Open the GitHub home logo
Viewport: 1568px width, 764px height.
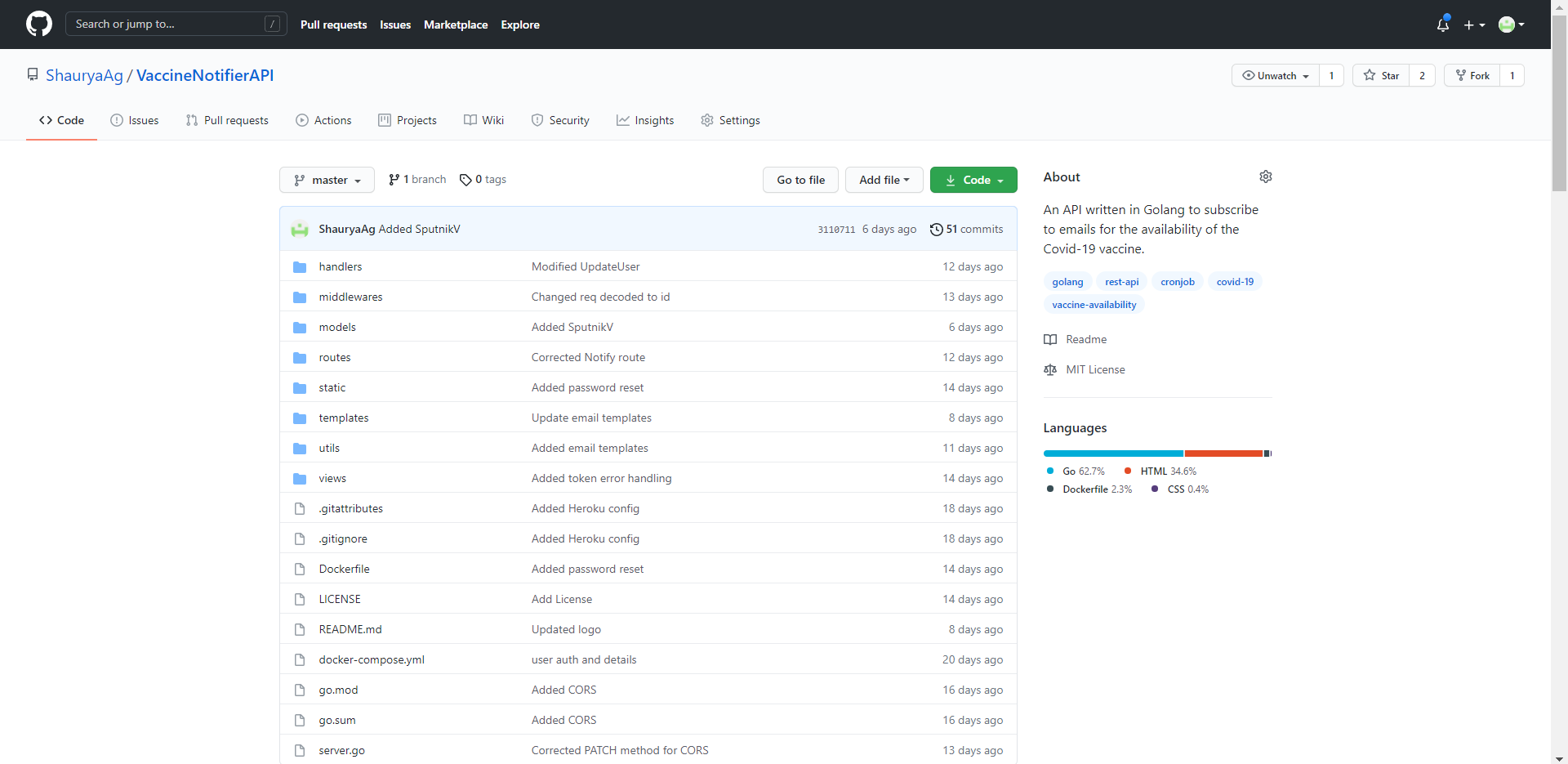pyautogui.click(x=38, y=24)
